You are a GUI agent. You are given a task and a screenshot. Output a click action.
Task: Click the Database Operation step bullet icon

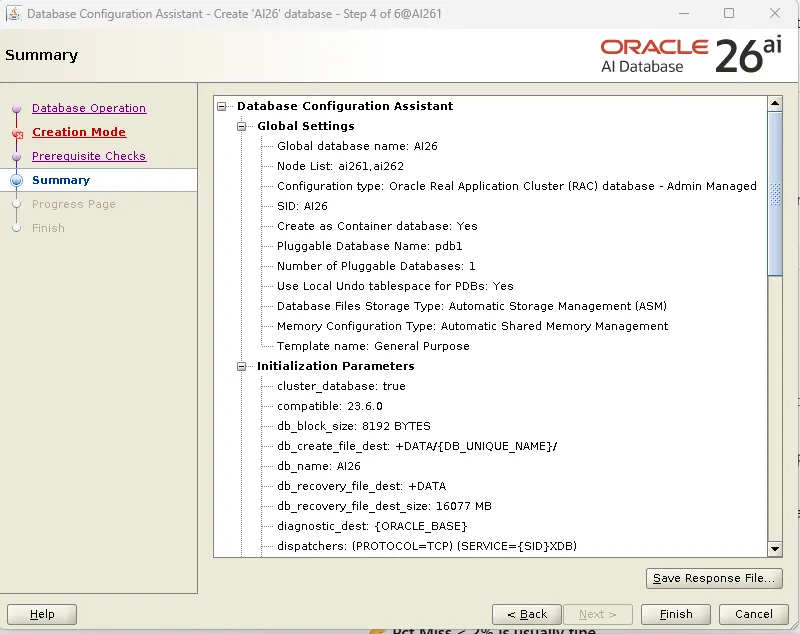(x=17, y=109)
